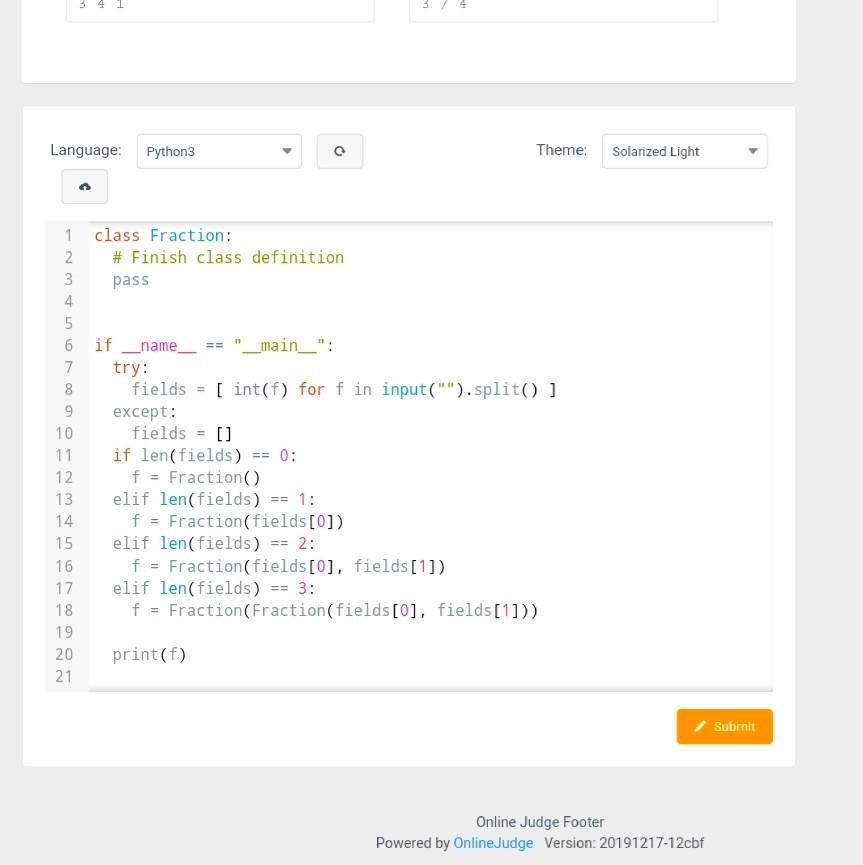Select line number 8 in the editor gutter

click(x=68, y=389)
